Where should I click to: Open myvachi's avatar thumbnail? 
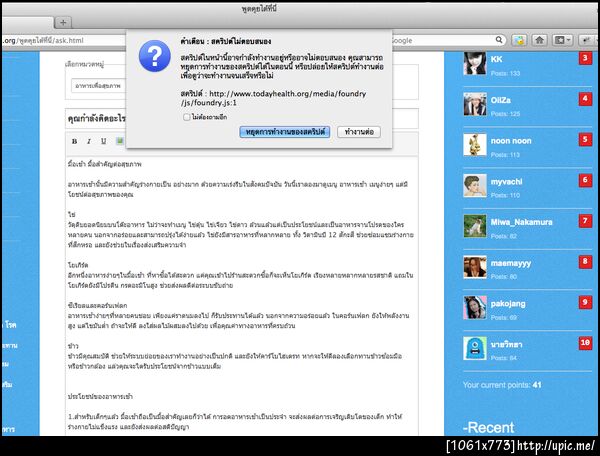click(475, 186)
